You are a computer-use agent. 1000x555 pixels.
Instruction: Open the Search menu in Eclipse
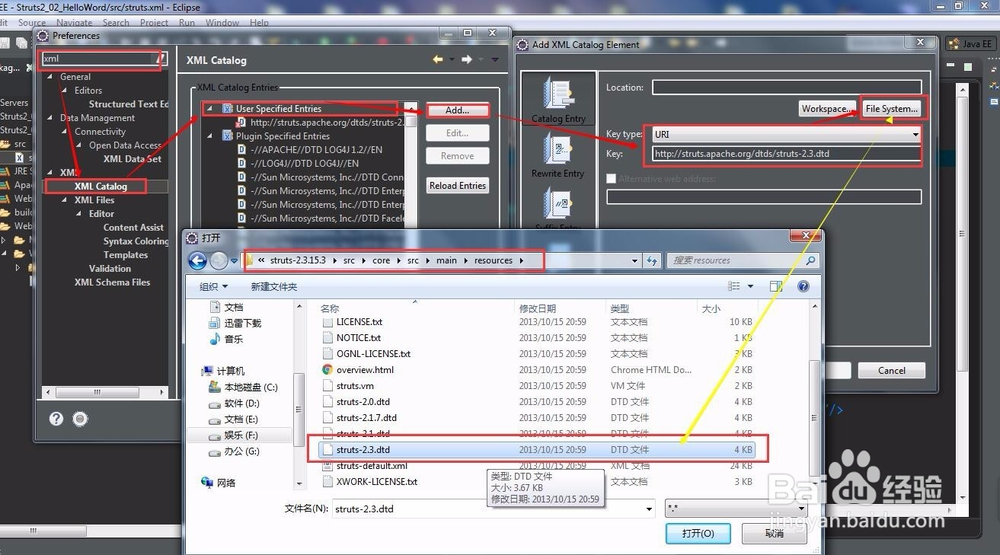(116, 22)
